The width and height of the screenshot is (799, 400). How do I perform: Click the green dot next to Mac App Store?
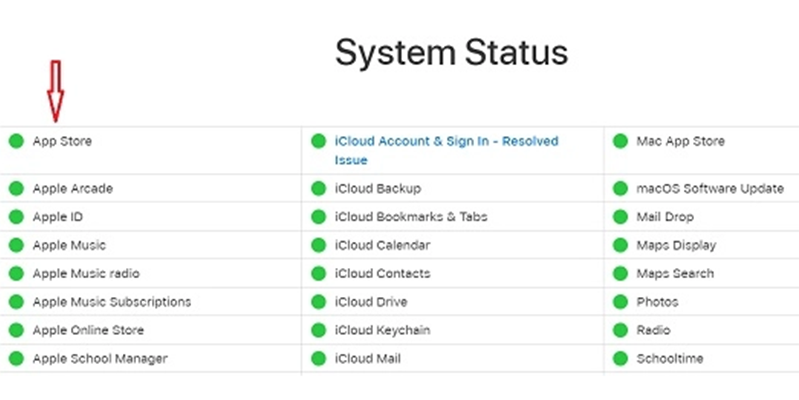[620, 142]
